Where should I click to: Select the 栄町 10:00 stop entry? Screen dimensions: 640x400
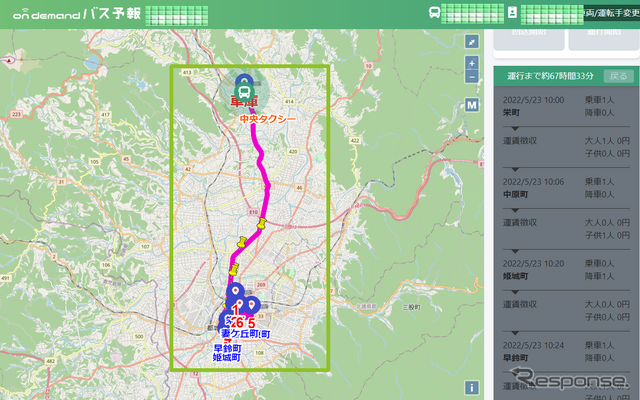coord(566,106)
